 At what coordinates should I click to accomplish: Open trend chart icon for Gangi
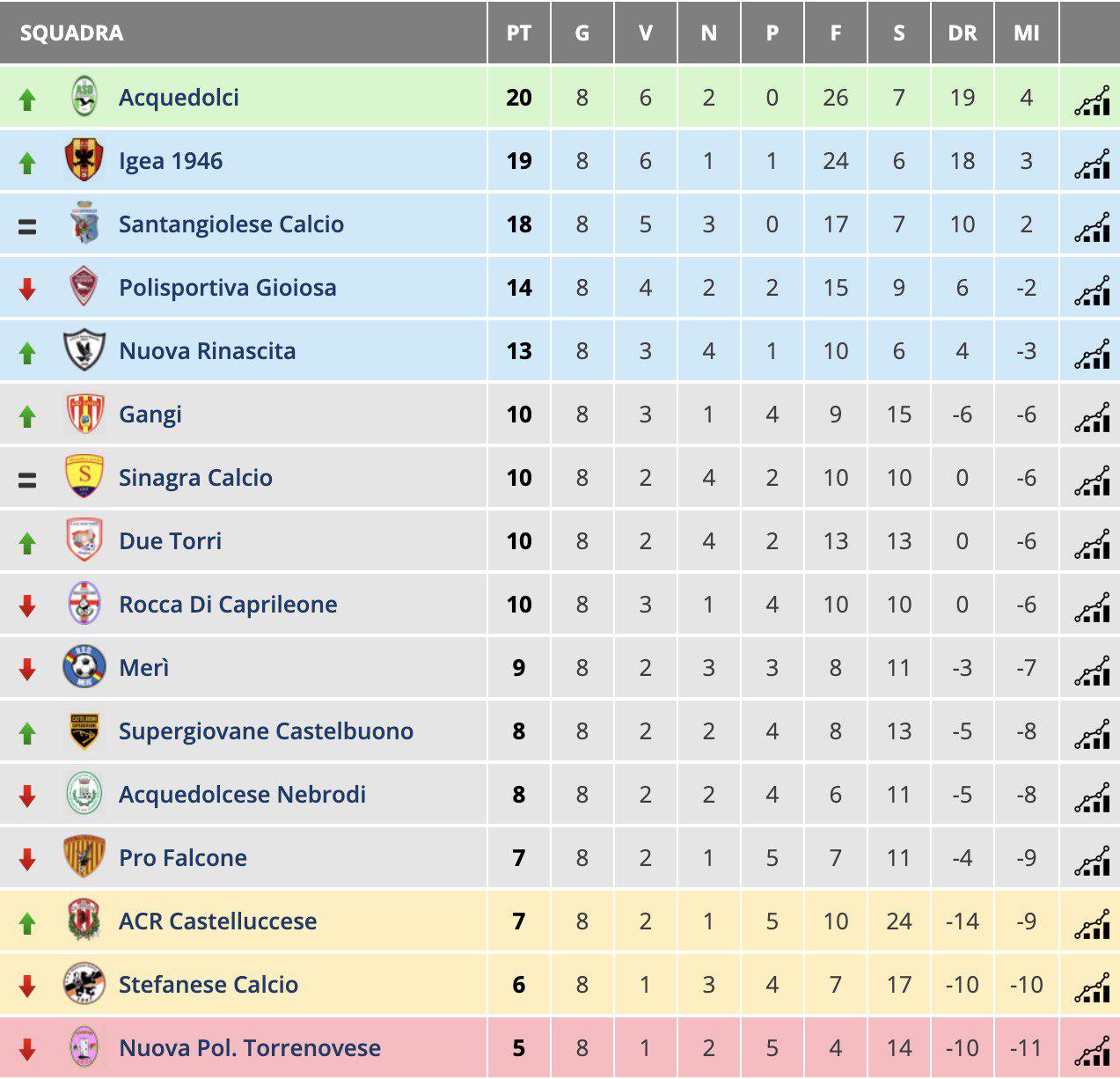tap(1092, 418)
